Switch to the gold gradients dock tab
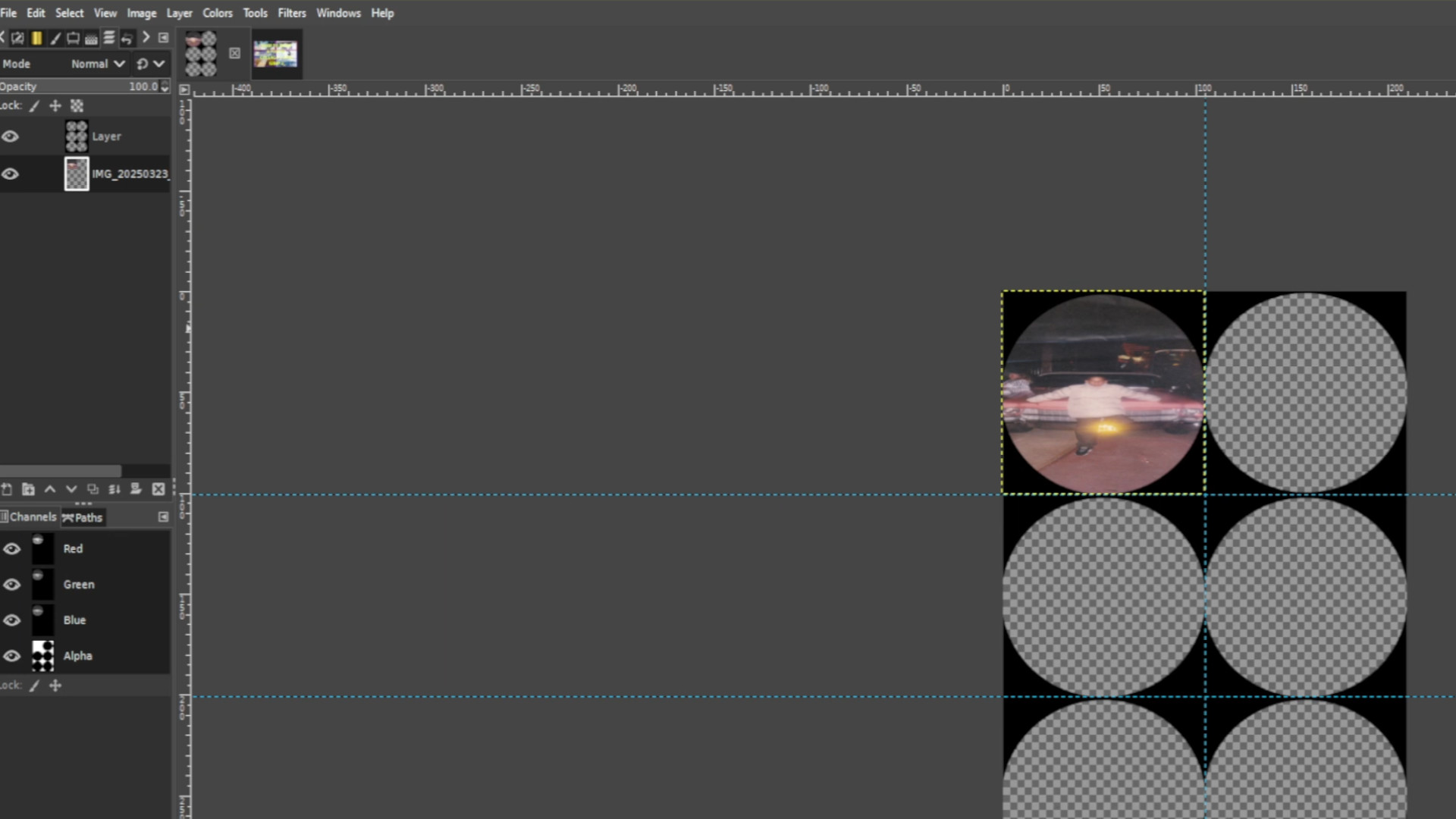Viewport: 1456px width, 819px height. click(x=36, y=38)
